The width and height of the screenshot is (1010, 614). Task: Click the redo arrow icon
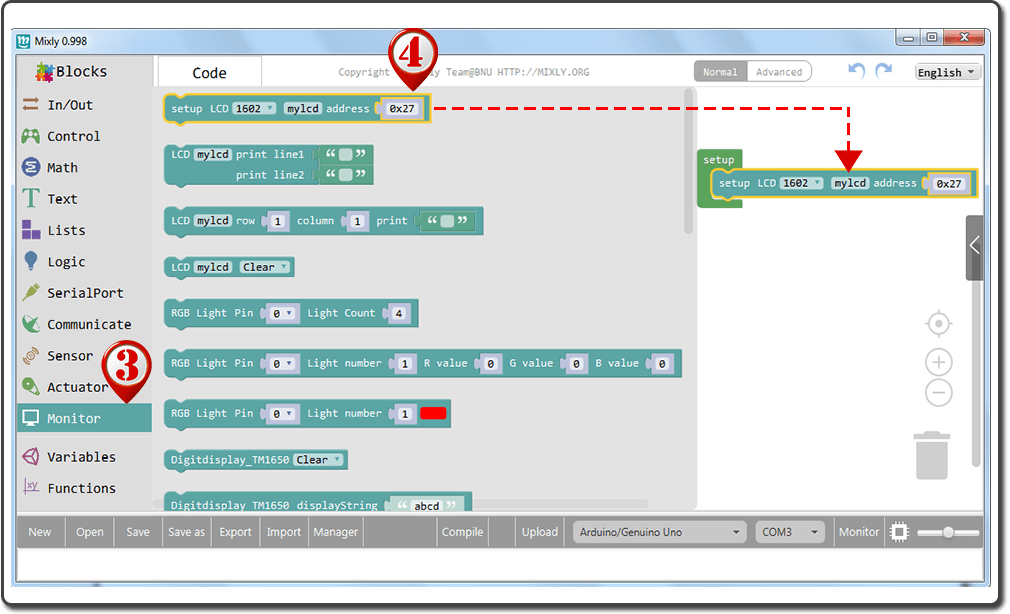coord(884,70)
